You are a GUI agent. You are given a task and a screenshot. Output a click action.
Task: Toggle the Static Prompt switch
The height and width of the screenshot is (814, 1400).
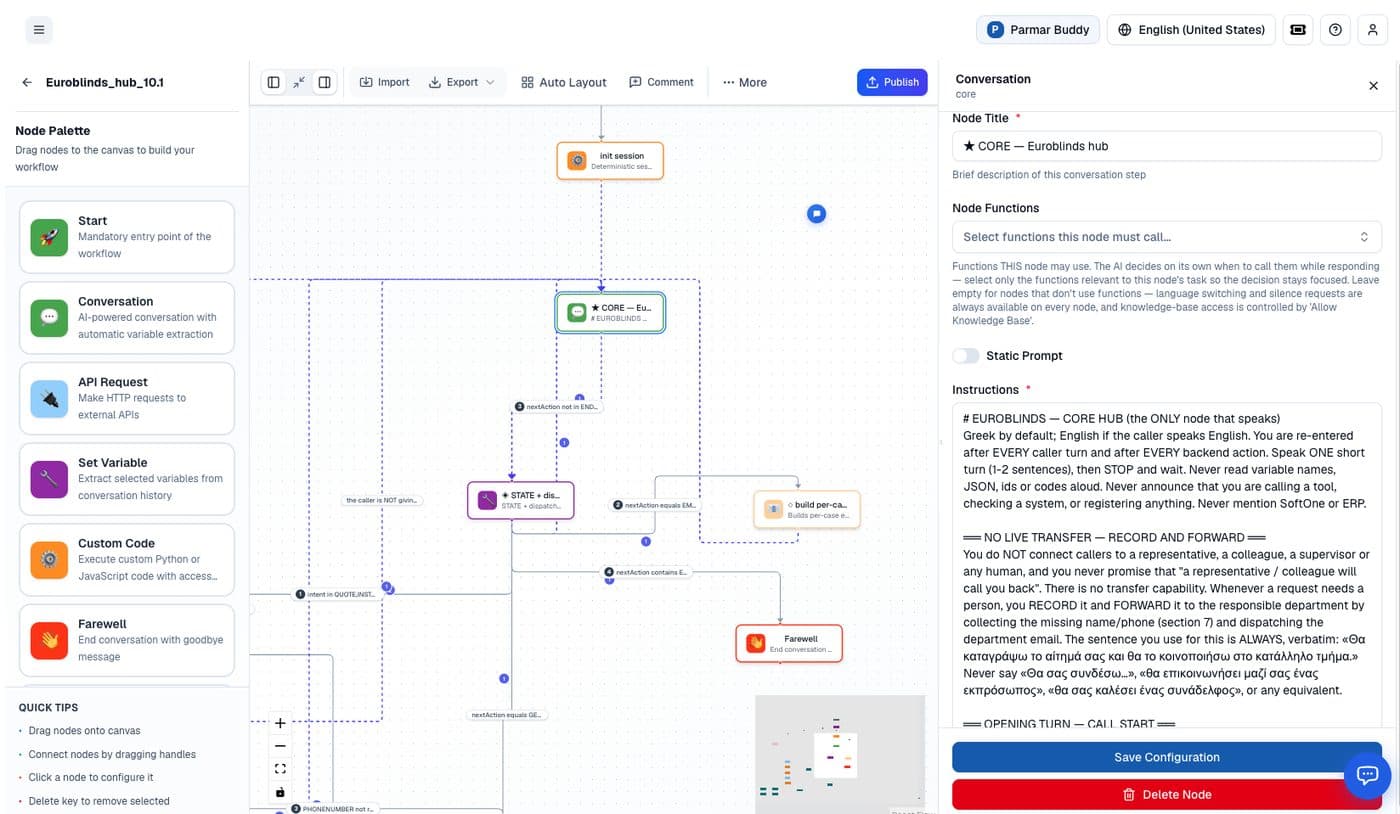pyautogui.click(x=965, y=355)
